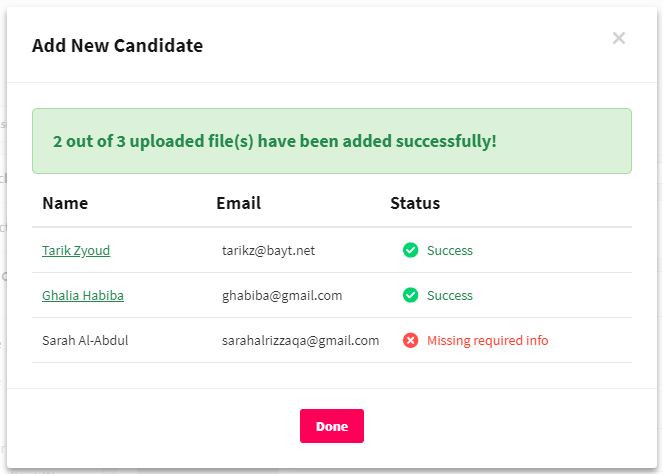Click the Add New Candidate dialog title
This screenshot has height=474, width=663.
click(x=118, y=46)
